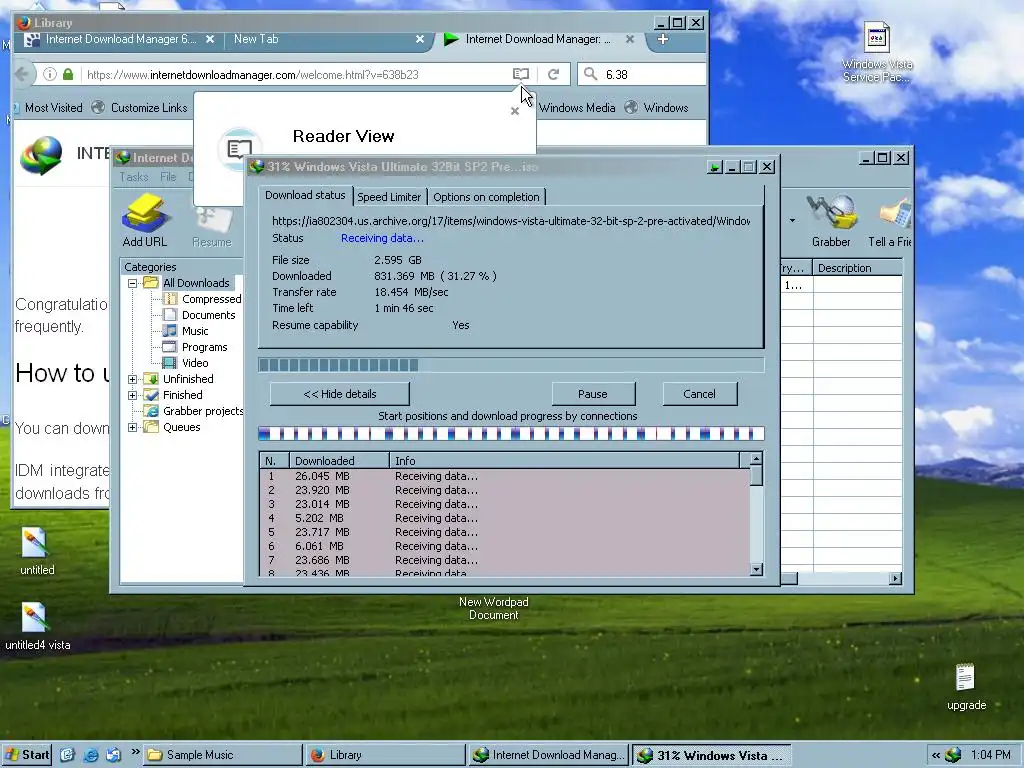Switch to Library window in taskbar

point(385,755)
